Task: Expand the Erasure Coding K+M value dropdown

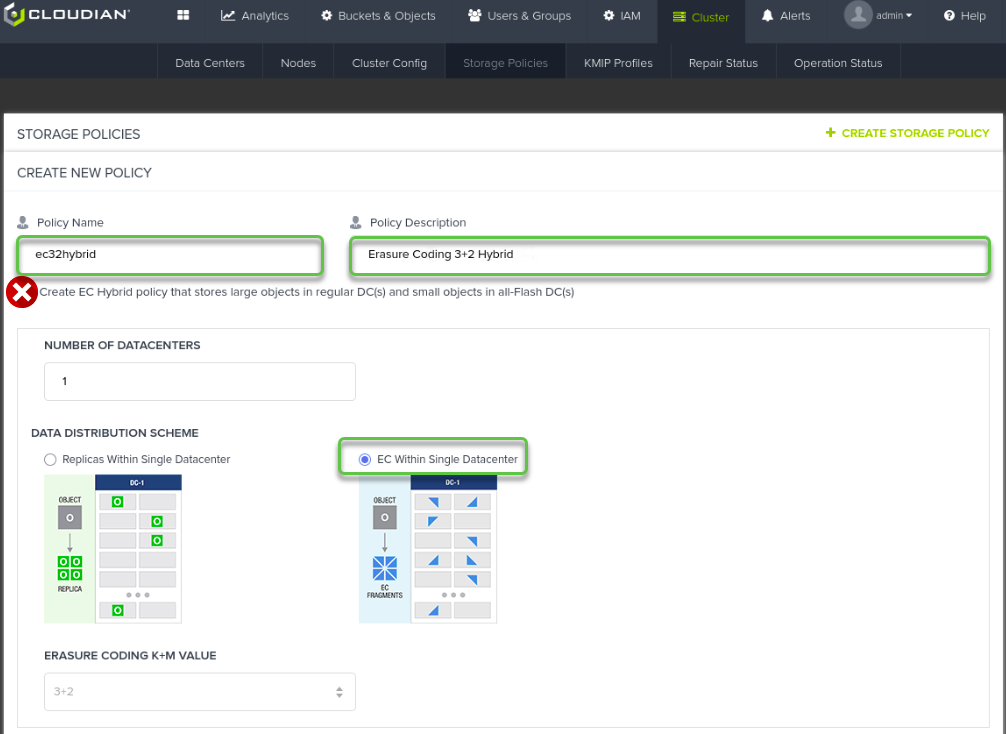Action: point(200,691)
